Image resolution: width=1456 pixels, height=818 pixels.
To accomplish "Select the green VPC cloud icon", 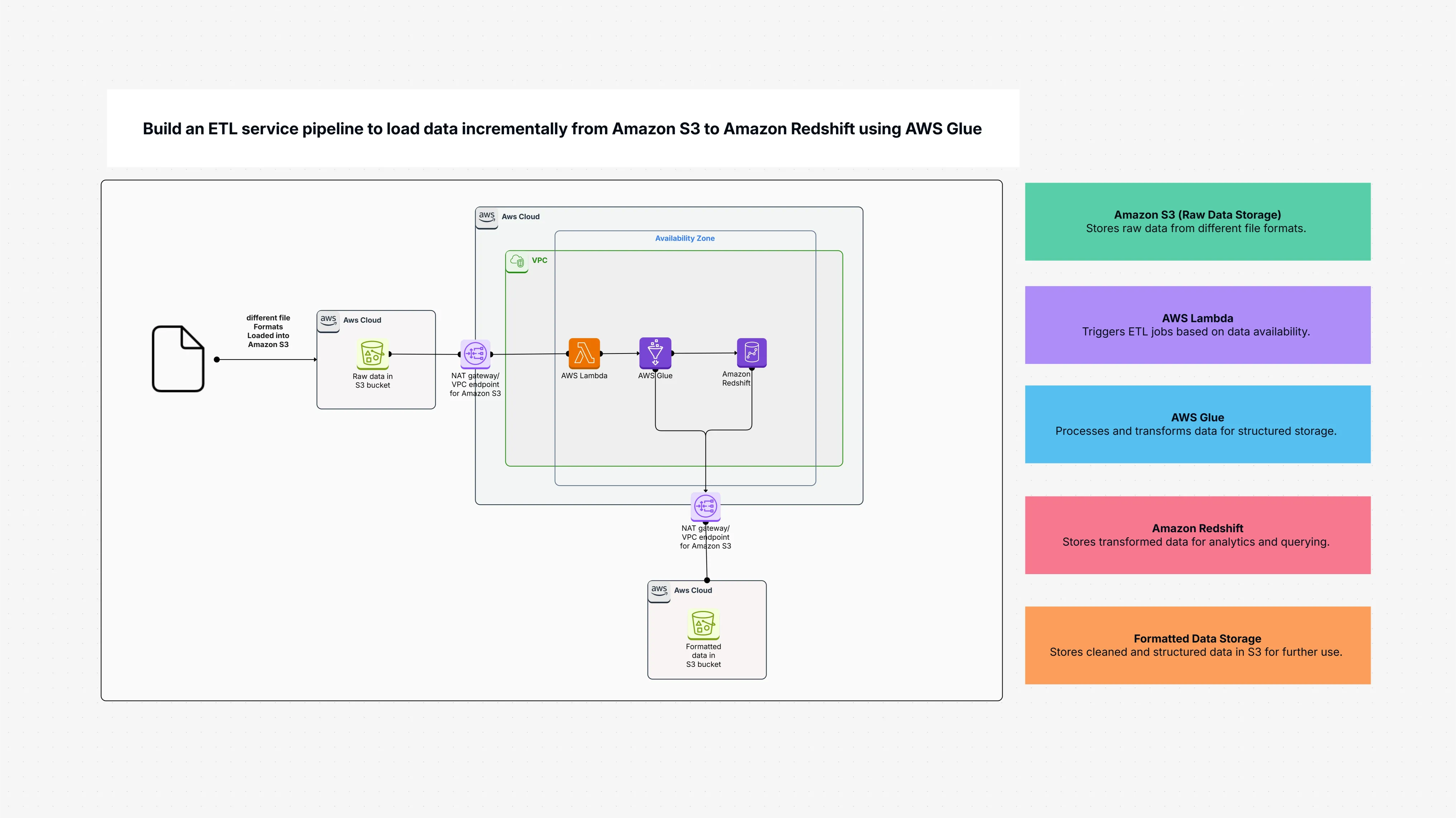I will click(517, 261).
